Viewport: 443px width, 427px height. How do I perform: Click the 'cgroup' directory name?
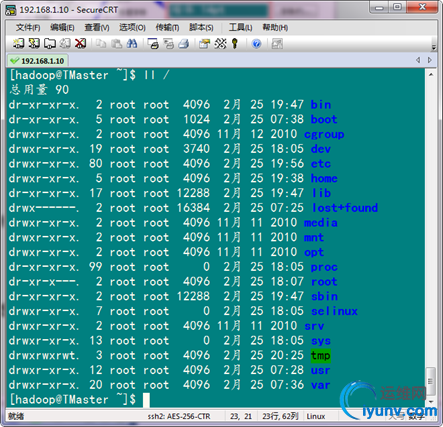324,134
